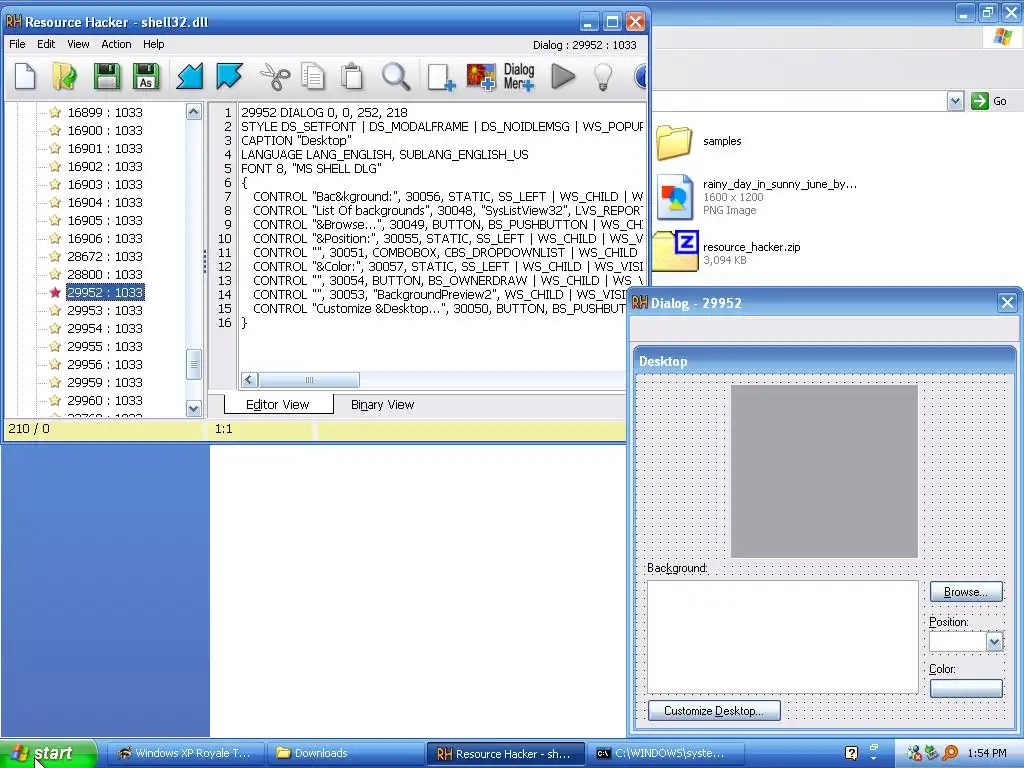
Task: Open the View menu
Action: [x=78, y=44]
